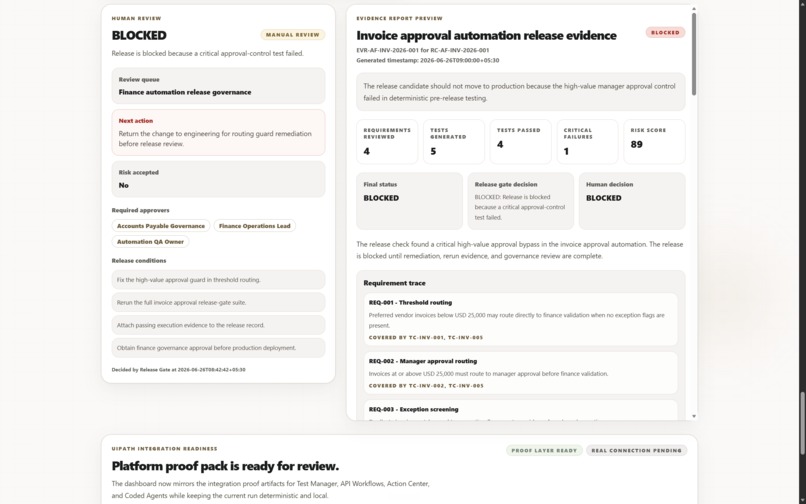This screenshot has height=504, width=806.
Task: Click the page scrollbar thumb at right edge
Action: pyautogui.click(x=802, y=423)
